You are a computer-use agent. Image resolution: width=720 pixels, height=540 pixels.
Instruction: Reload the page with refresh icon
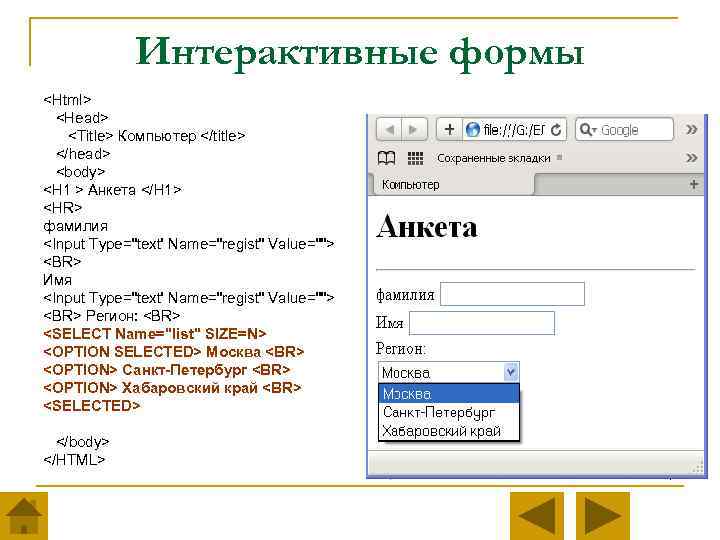556,130
